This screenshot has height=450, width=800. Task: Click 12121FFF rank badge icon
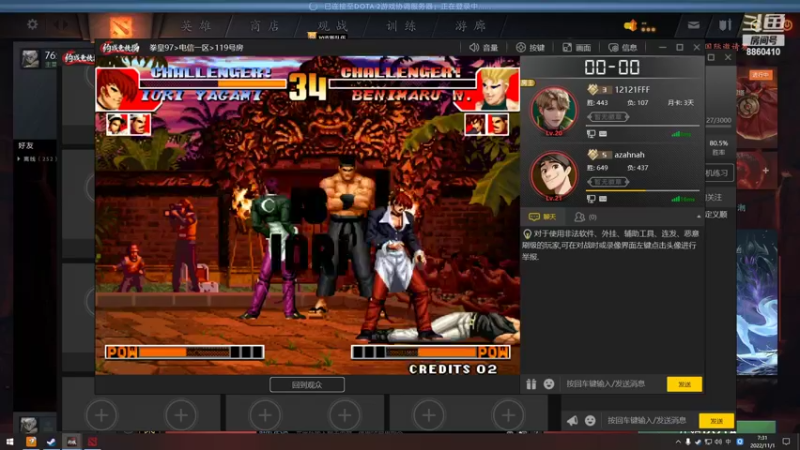point(593,90)
